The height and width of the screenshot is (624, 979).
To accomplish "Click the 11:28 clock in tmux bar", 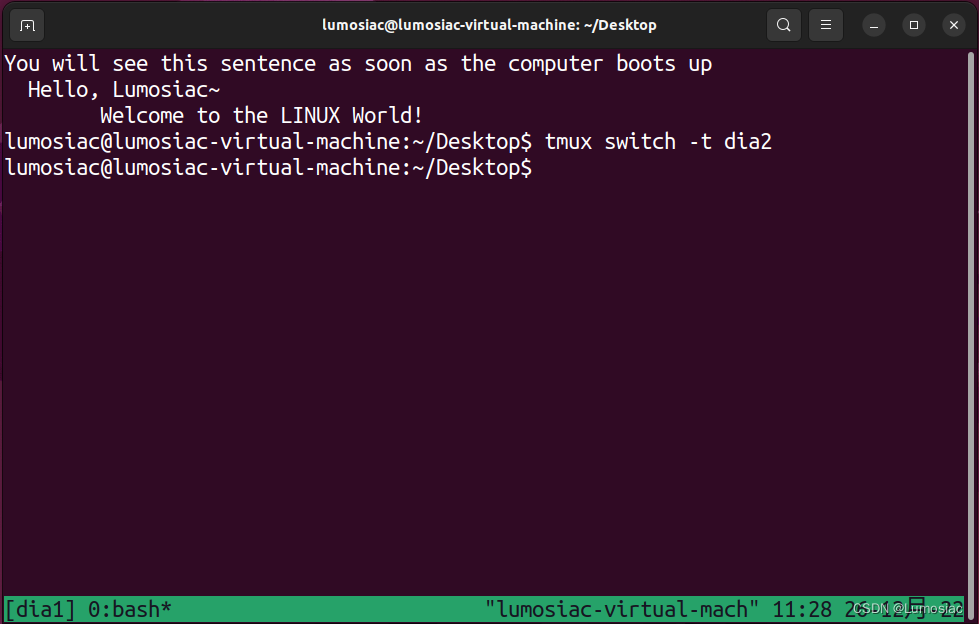I will (796, 609).
